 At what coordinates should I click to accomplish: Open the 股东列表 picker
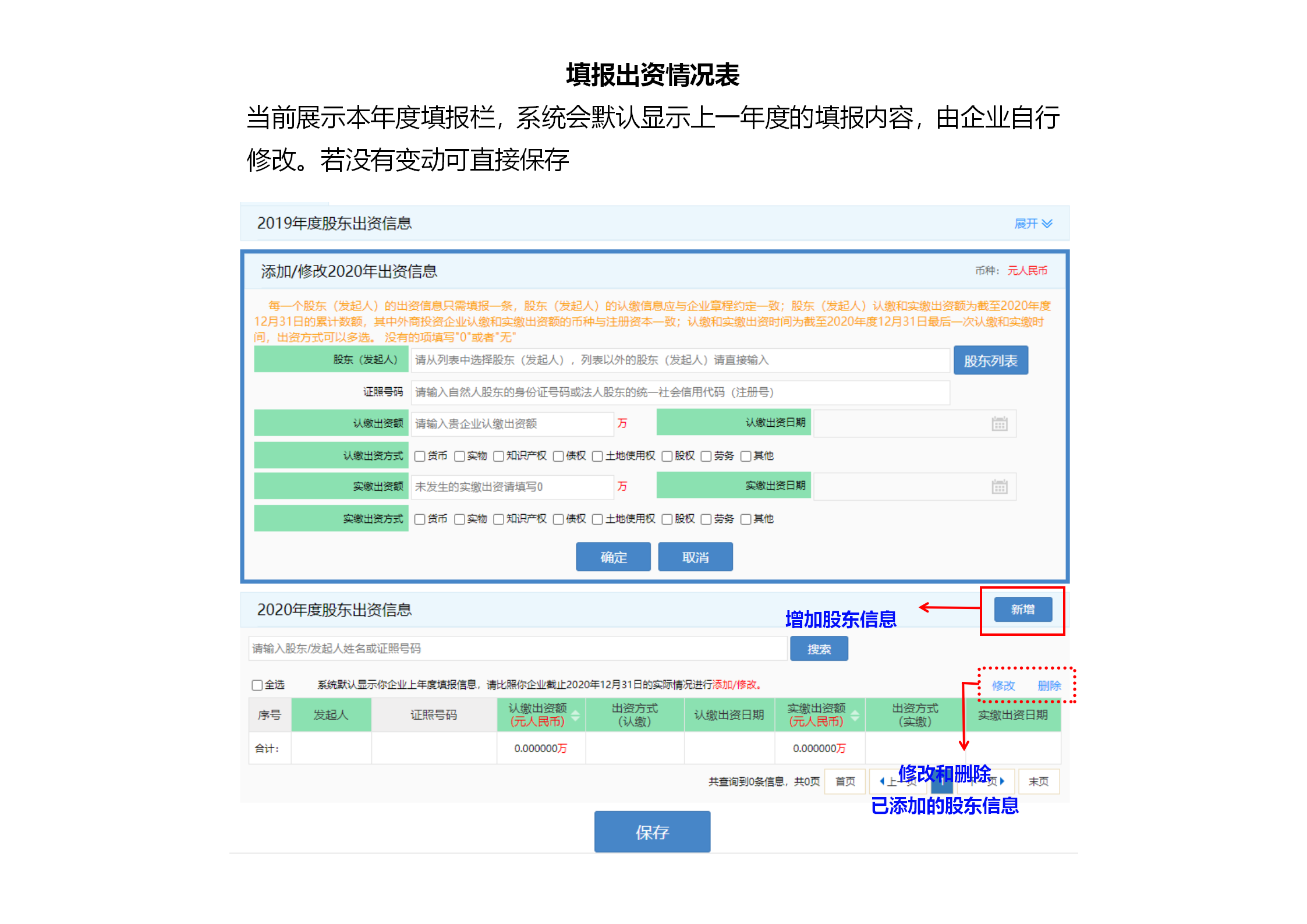[990, 360]
